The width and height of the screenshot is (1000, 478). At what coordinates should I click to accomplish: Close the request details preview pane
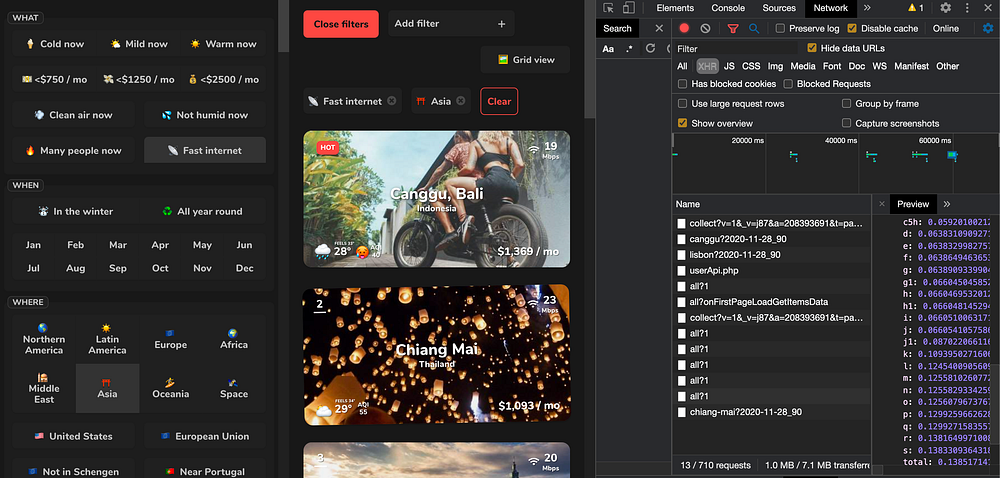pos(882,204)
